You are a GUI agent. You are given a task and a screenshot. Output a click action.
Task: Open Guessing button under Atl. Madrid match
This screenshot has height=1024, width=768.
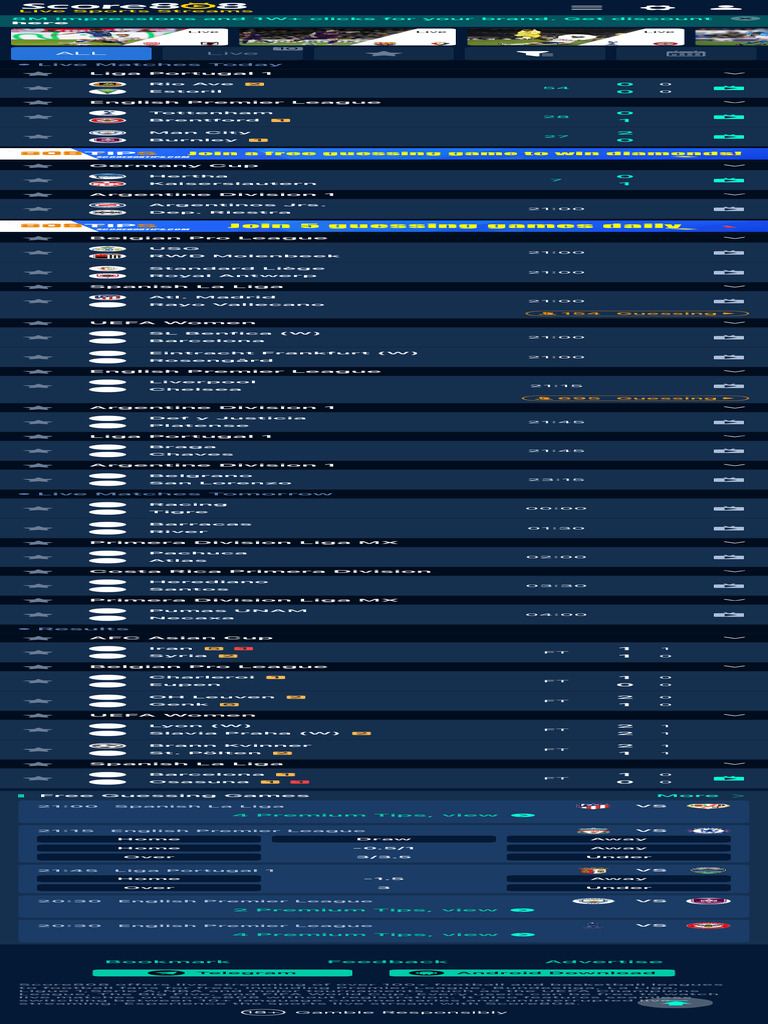click(x=635, y=313)
